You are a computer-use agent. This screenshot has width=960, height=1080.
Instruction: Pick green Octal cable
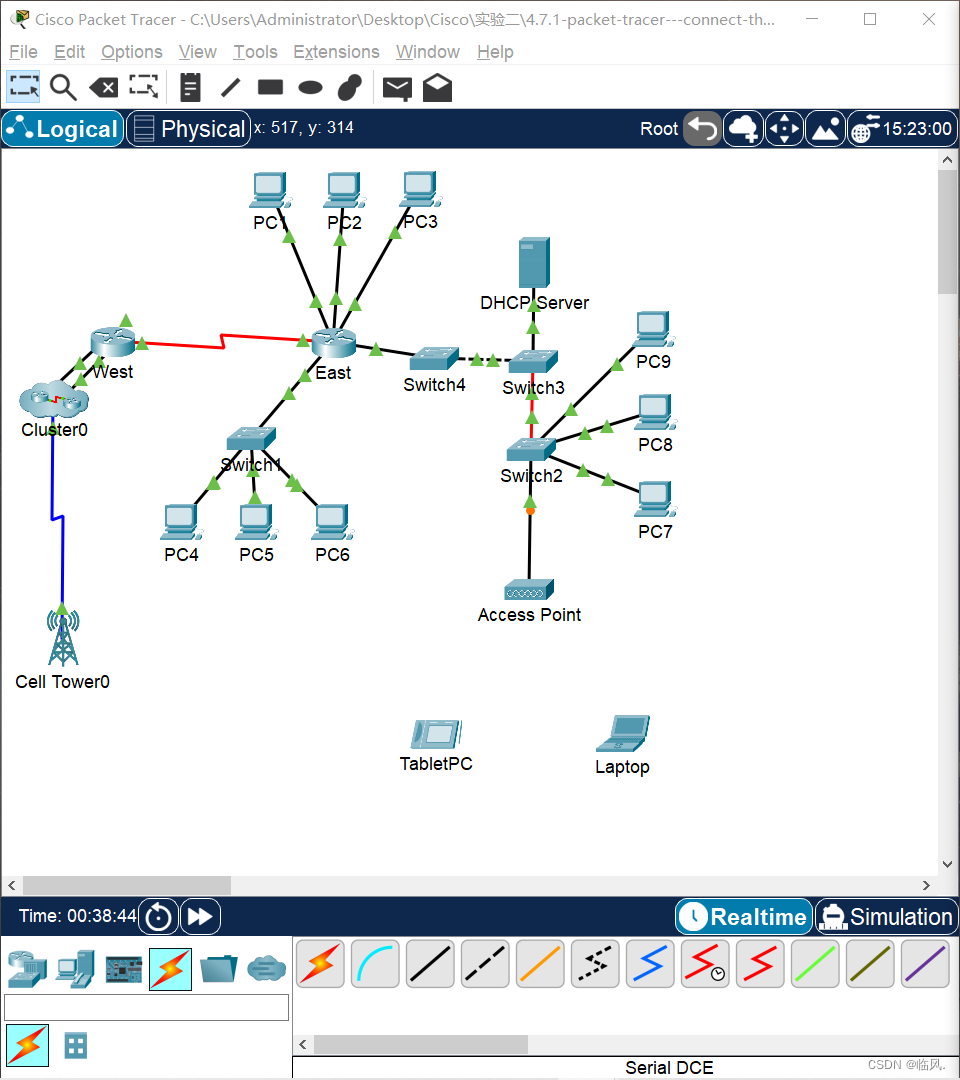815,963
